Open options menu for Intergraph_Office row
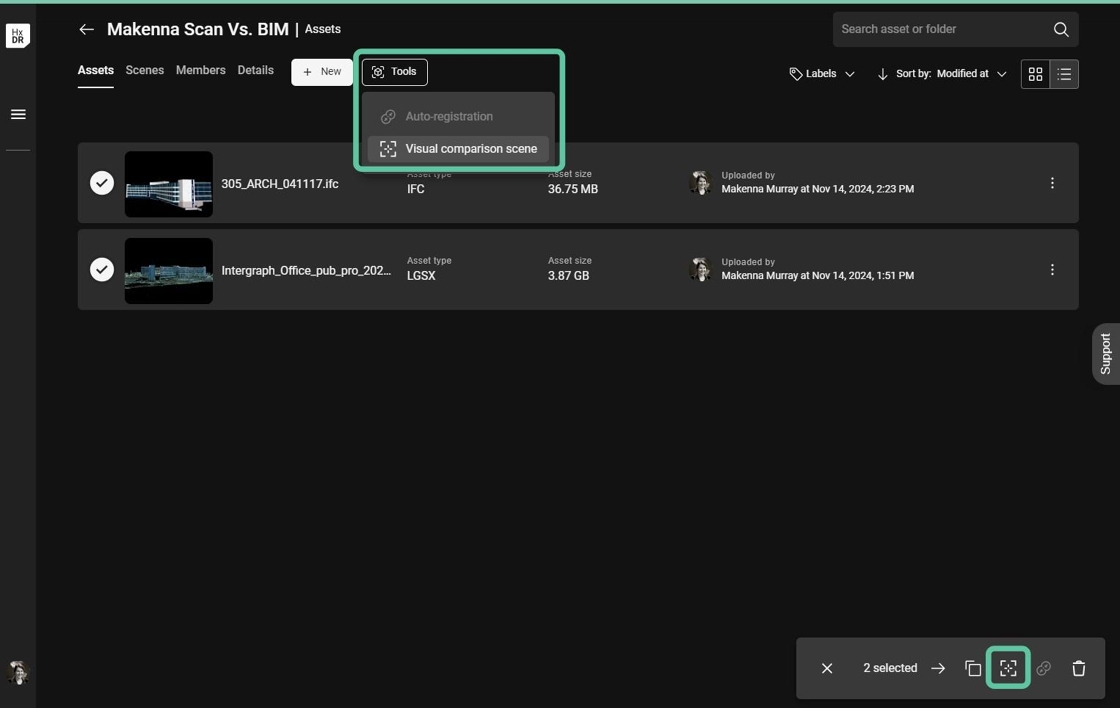Viewport: 1120px width, 708px height. pyautogui.click(x=1051, y=269)
